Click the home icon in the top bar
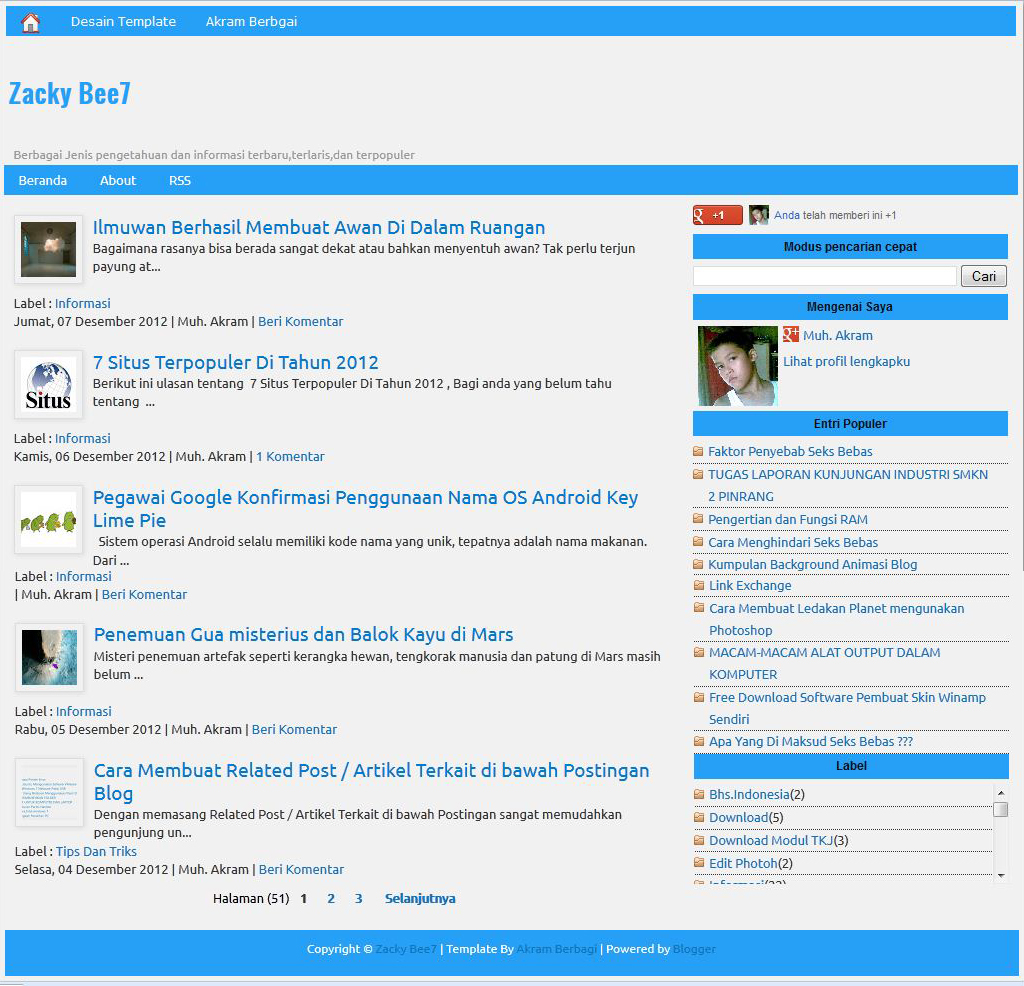Viewport: 1024px width, 986px height. 29,20
